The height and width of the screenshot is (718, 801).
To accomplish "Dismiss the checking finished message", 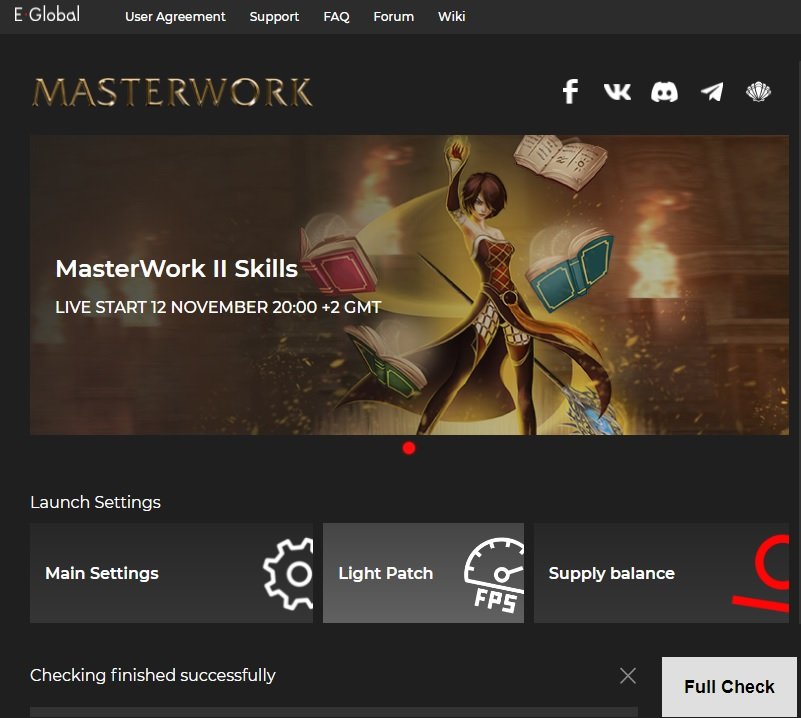I will [x=627, y=676].
